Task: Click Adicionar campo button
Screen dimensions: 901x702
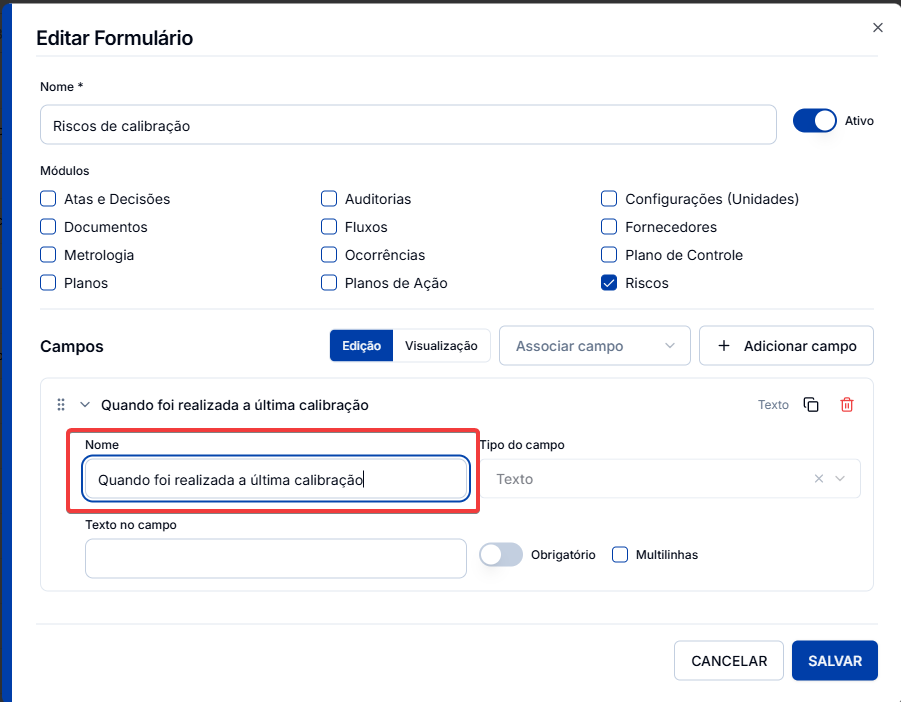Action: coord(786,346)
